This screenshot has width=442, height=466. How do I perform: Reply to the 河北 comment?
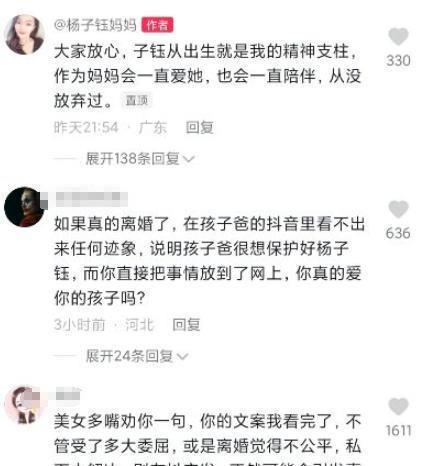(186, 325)
